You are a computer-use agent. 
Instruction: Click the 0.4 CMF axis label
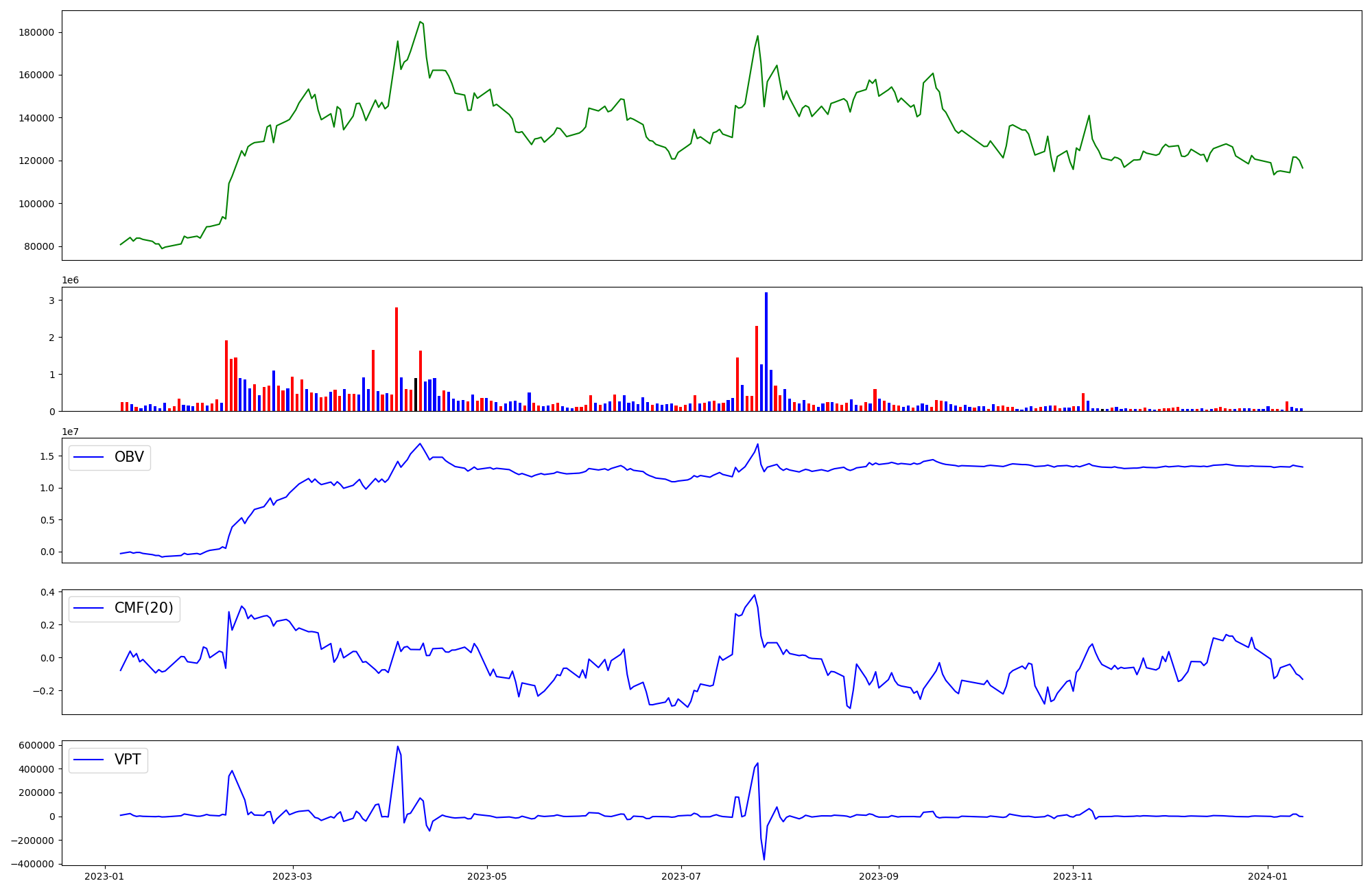coord(47,592)
